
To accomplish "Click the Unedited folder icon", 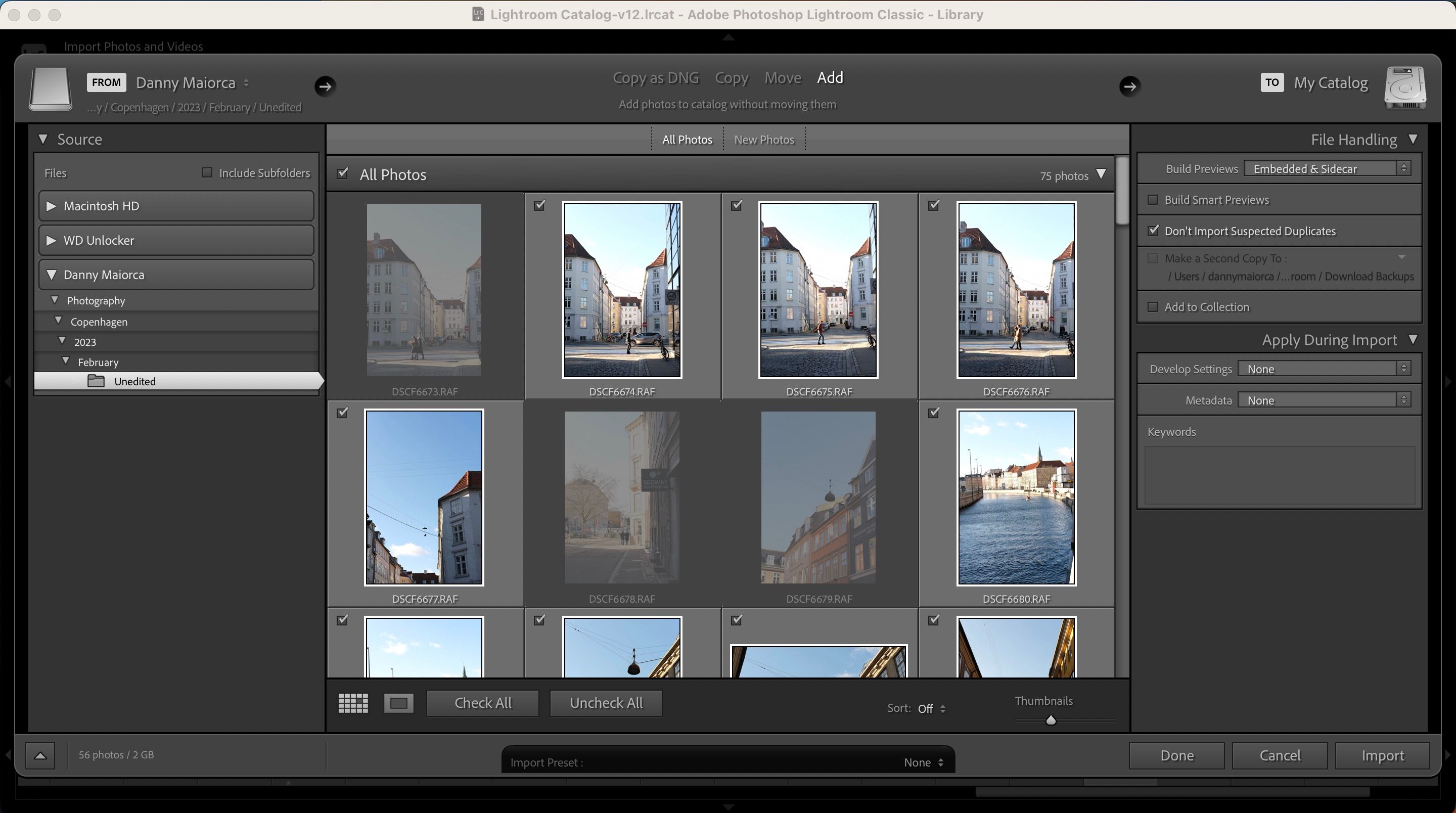I will (x=95, y=381).
